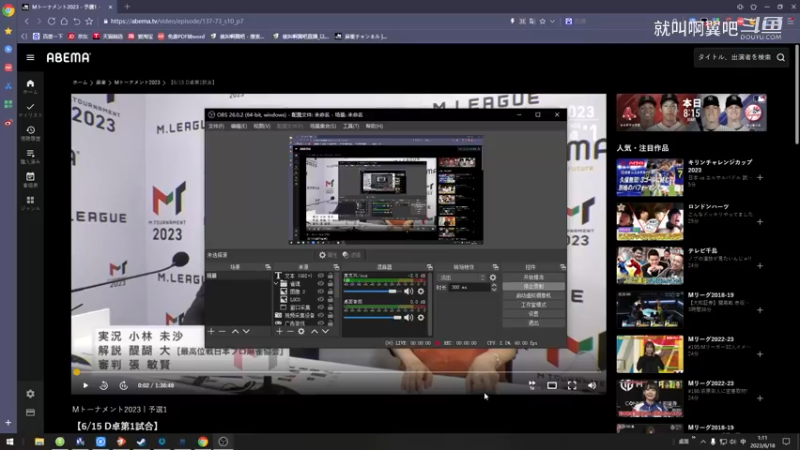Go back in the browser
The width and height of the screenshot is (800, 450).
(x=27, y=21)
